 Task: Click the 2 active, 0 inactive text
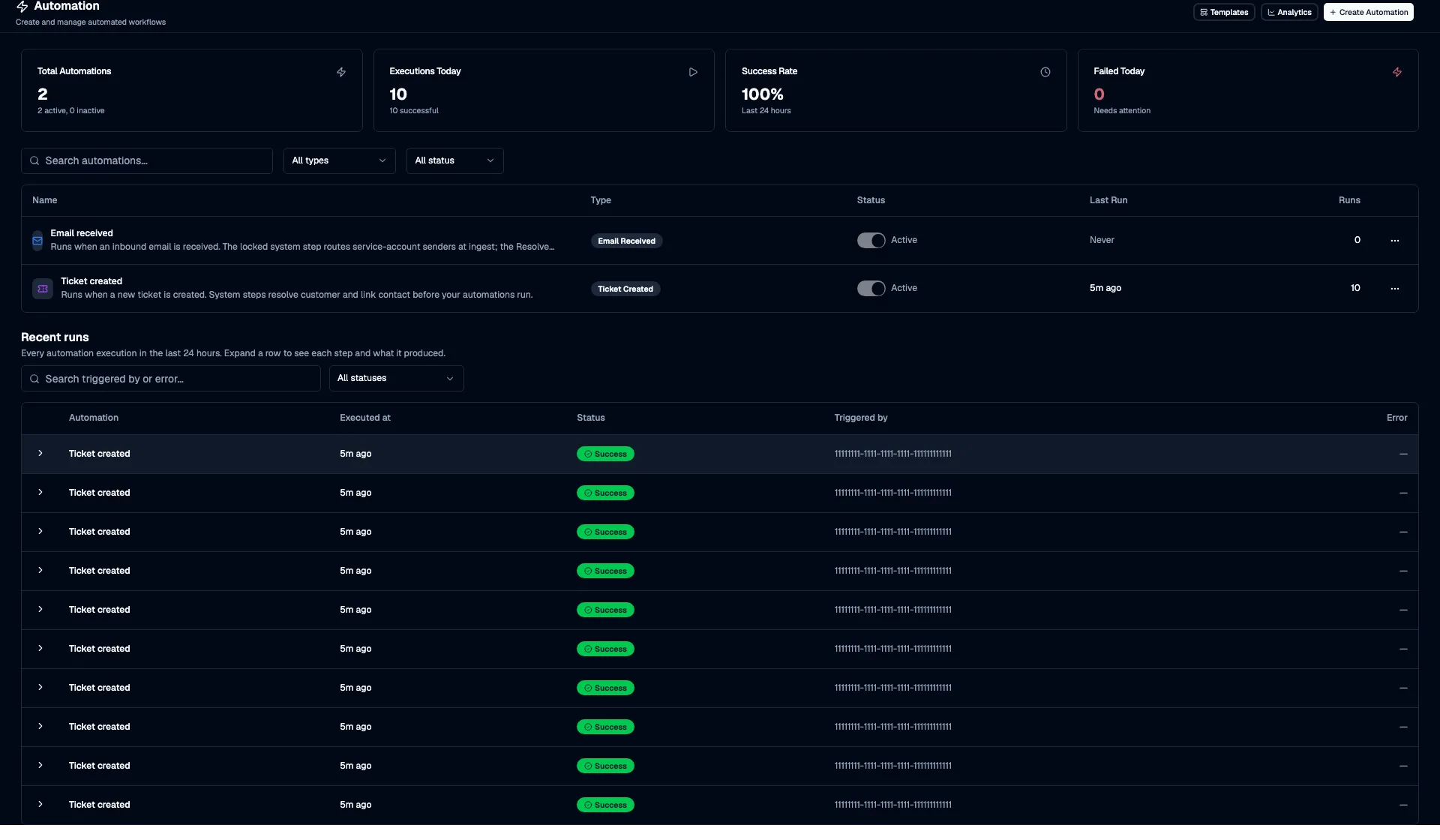click(x=71, y=111)
